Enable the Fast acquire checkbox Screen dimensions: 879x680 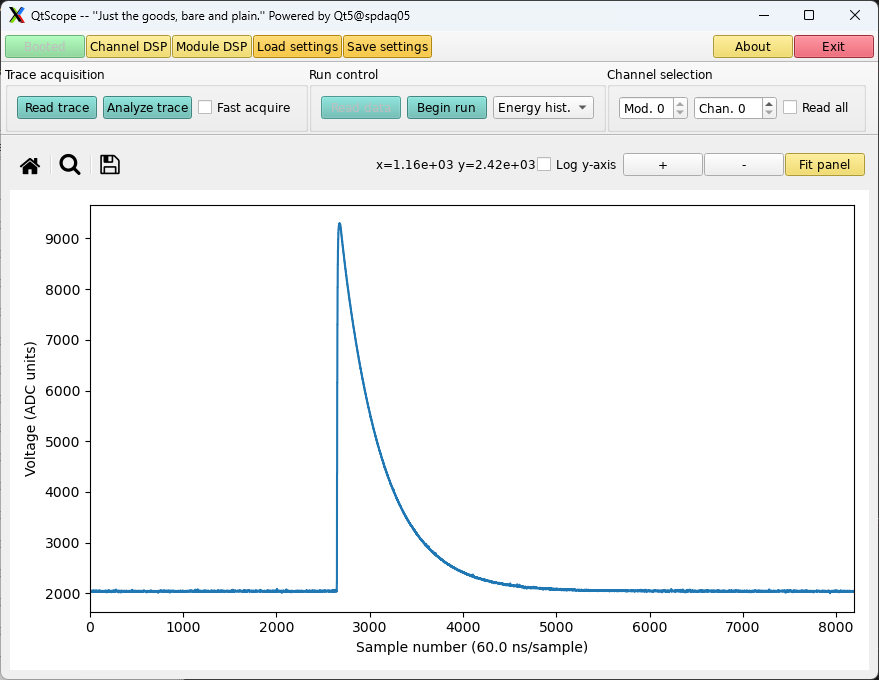(205, 107)
